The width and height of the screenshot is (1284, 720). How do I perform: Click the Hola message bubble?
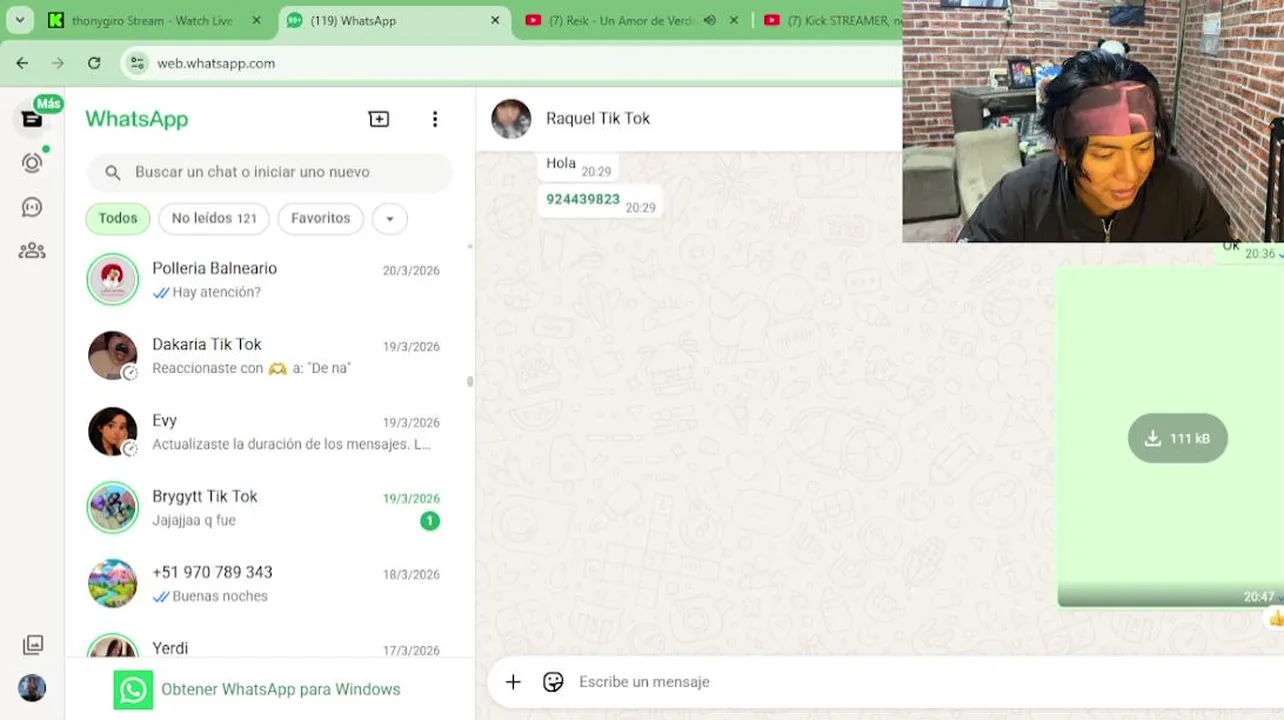coord(578,166)
